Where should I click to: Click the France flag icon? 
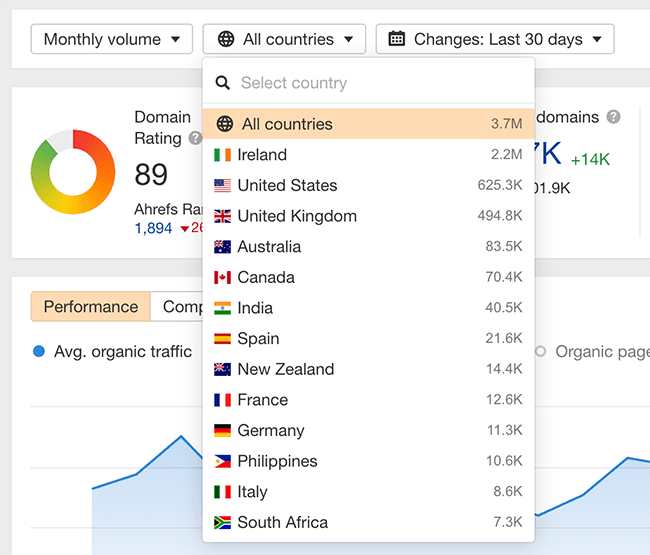(223, 400)
